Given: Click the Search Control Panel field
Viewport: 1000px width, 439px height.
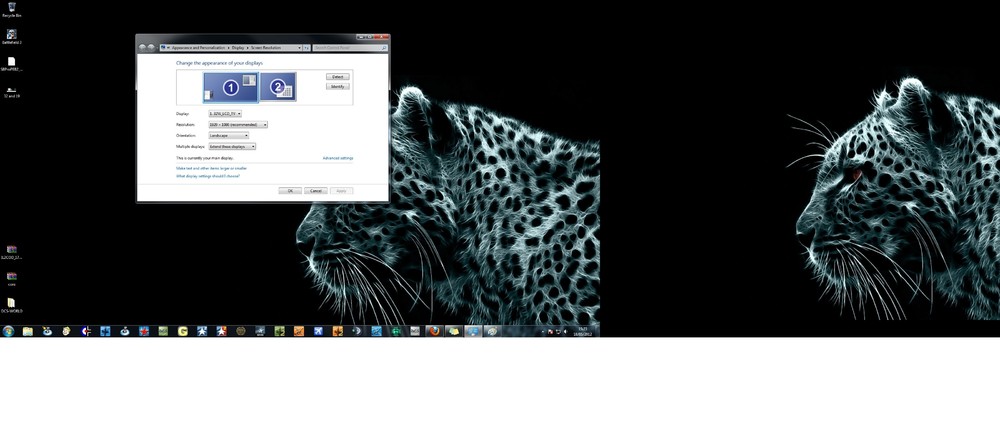Looking at the screenshot, I should pyautogui.click(x=350, y=48).
